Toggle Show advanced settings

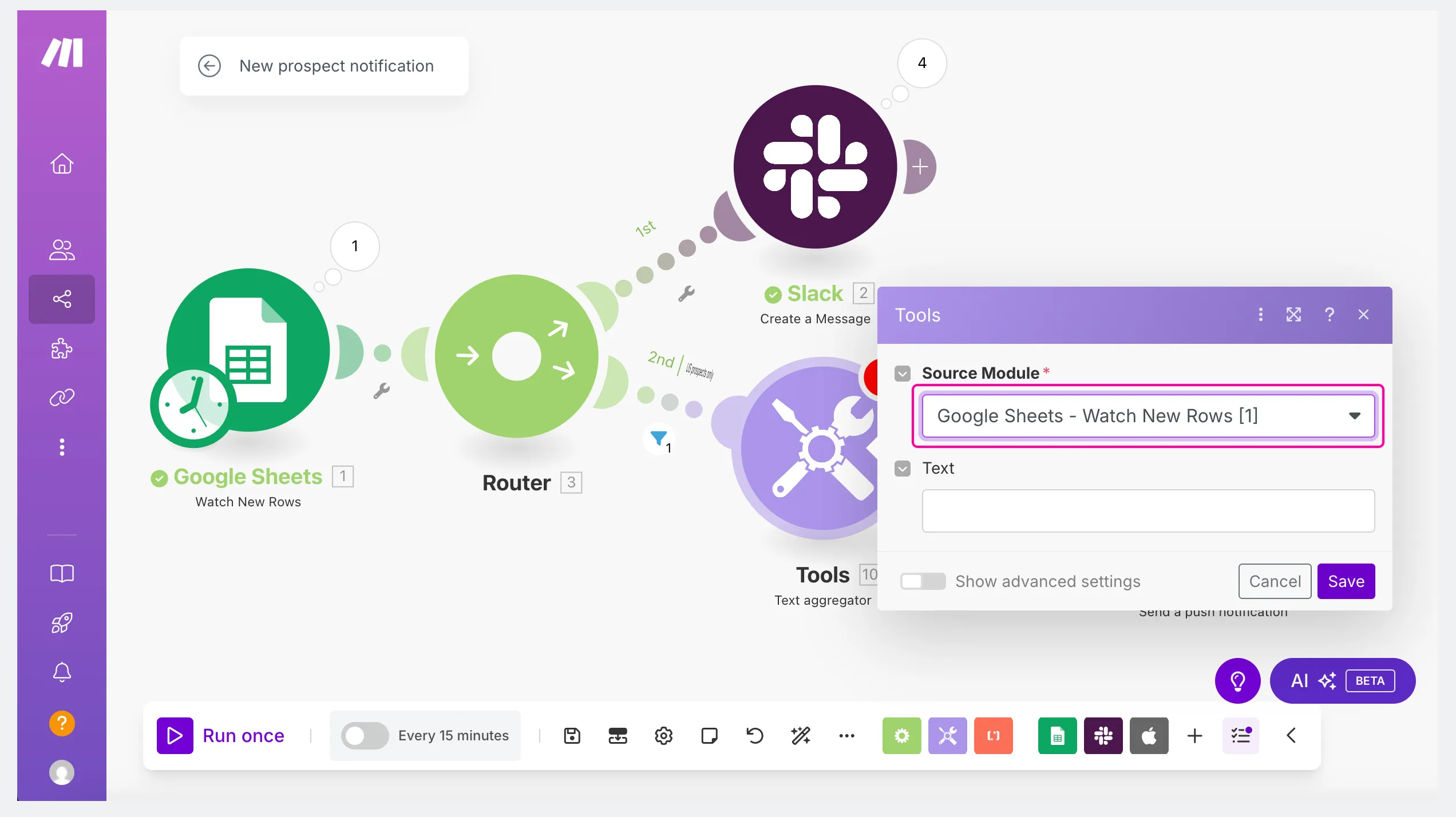click(x=923, y=581)
